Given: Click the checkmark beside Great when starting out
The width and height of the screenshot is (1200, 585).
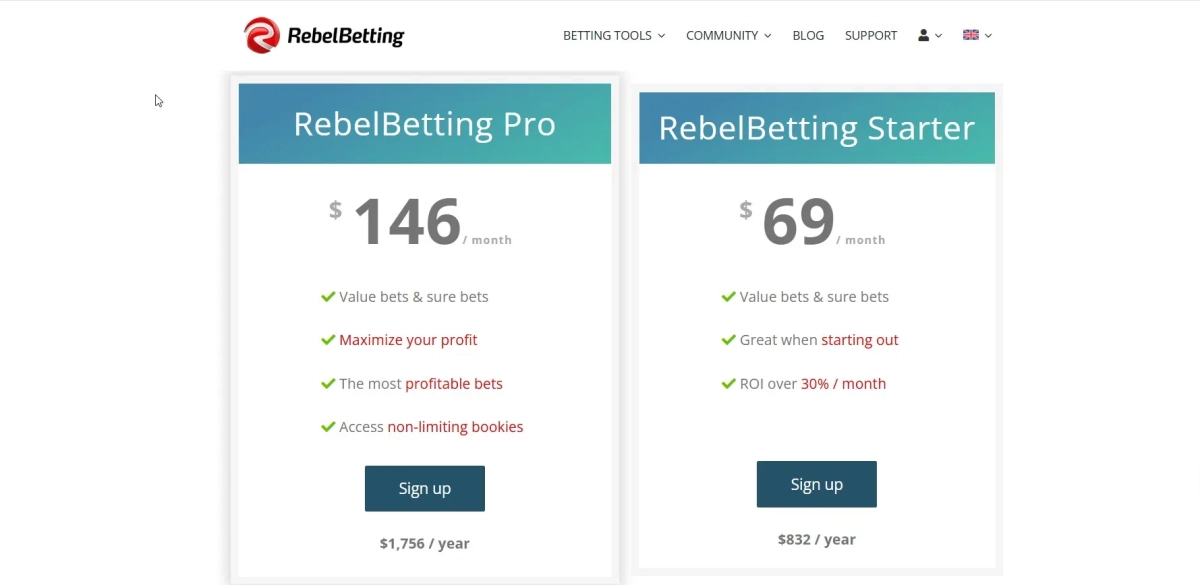Looking at the screenshot, I should (x=728, y=339).
